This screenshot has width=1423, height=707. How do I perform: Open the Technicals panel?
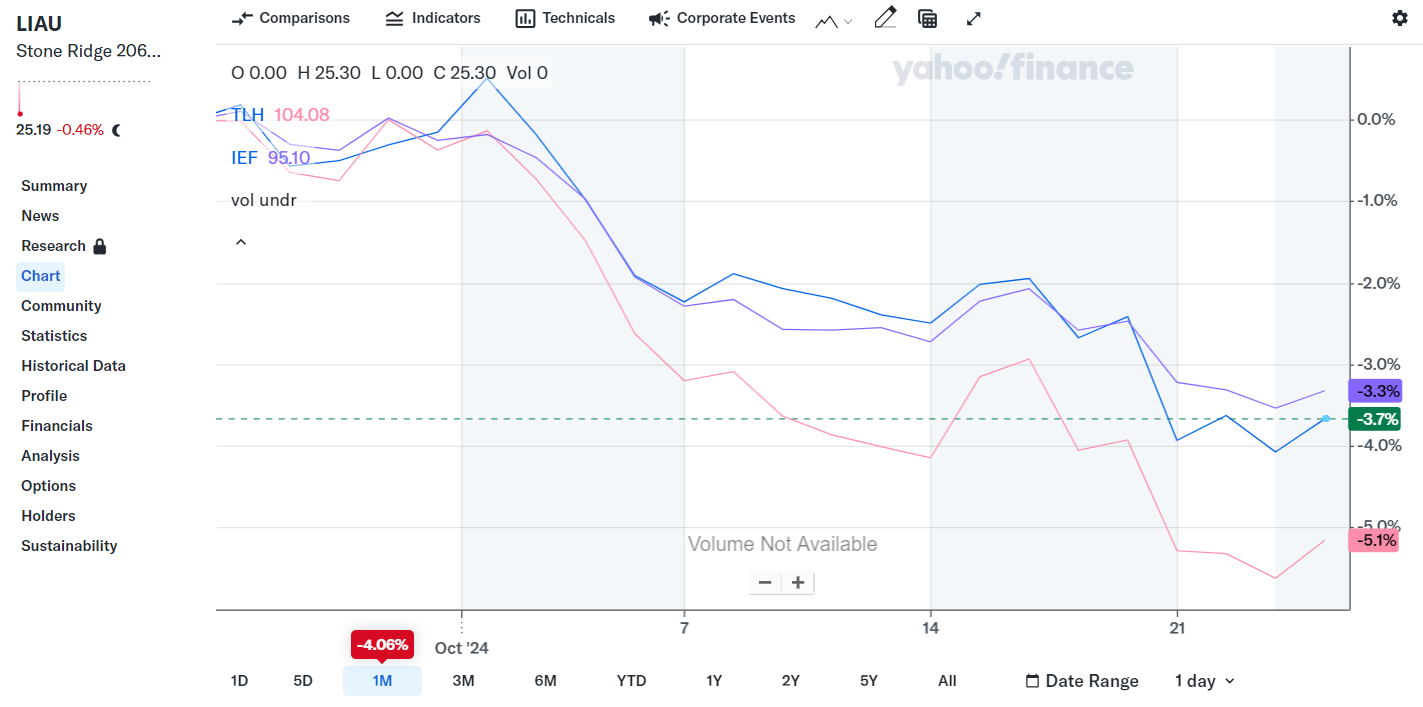[x=565, y=18]
